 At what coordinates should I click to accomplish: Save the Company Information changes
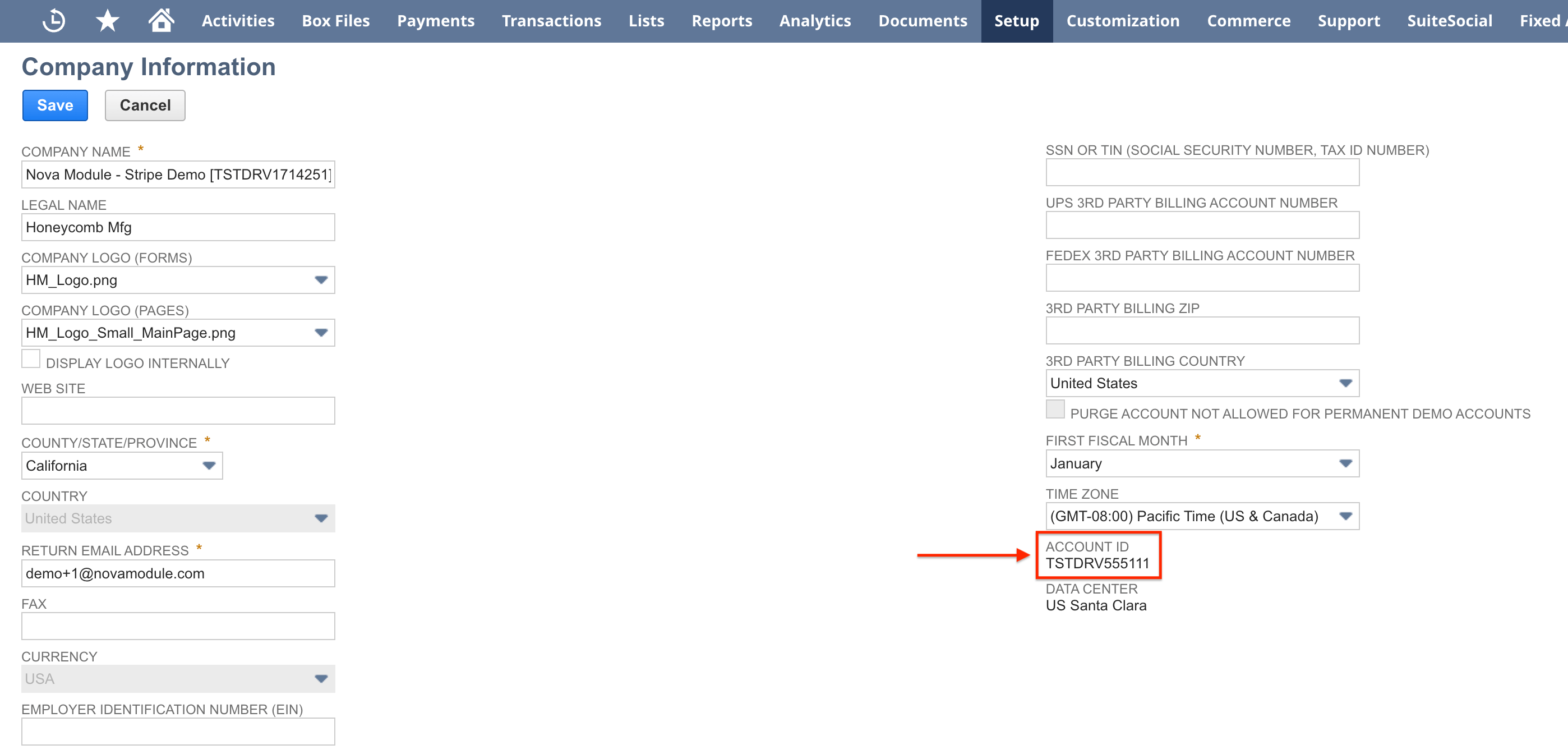point(54,105)
